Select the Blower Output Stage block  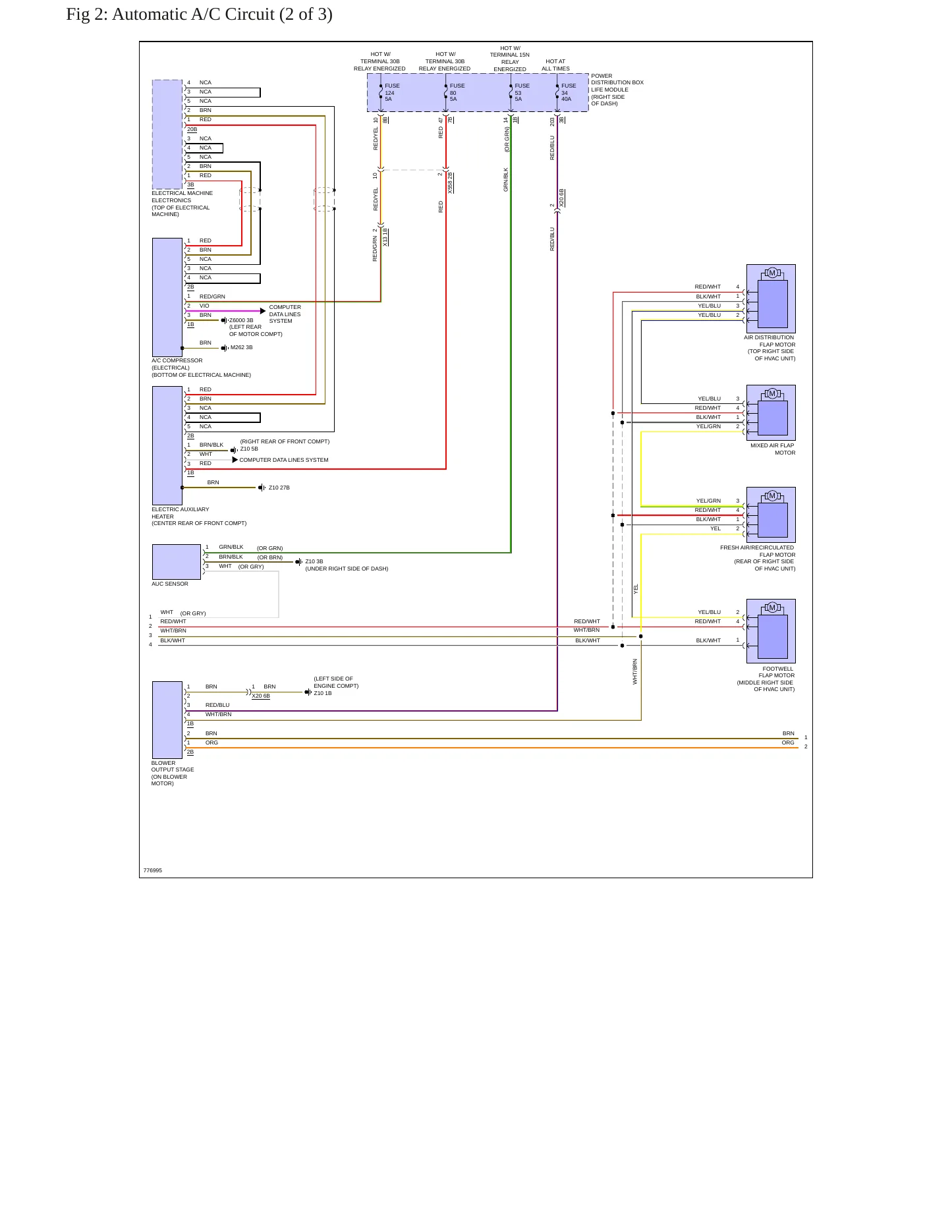[167, 720]
